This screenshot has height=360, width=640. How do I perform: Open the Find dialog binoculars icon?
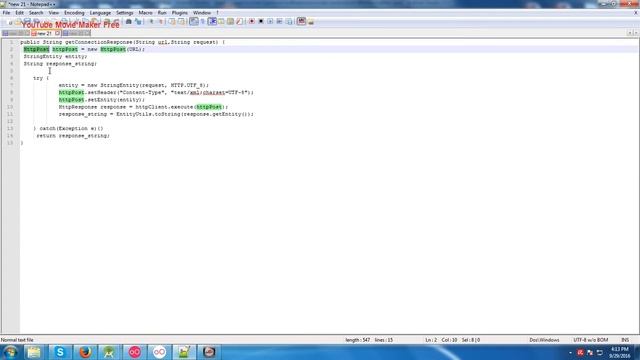[x=129, y=21]
